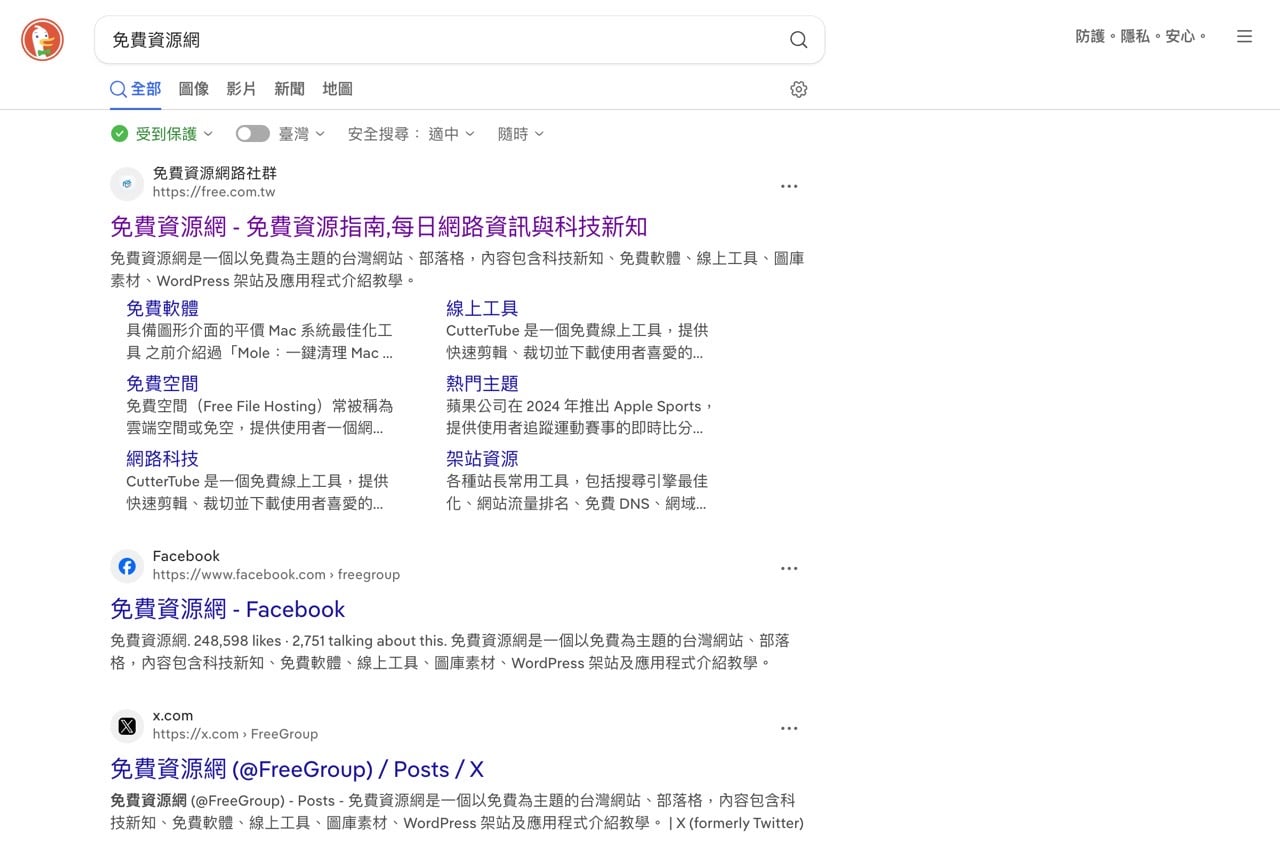1280x864 pixels.
Task: Open the search settings gear icon
Action: click(x=798, y=89)
